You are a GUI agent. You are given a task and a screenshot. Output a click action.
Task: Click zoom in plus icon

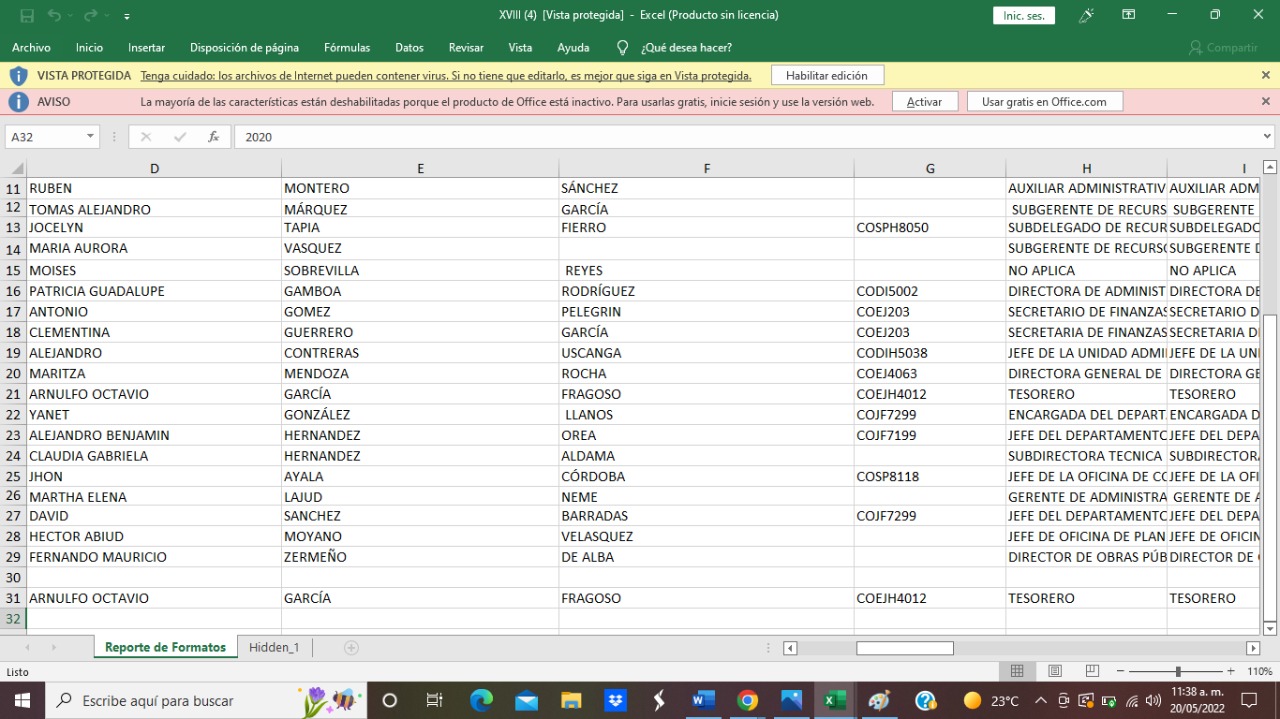(x=1230, y=672)
